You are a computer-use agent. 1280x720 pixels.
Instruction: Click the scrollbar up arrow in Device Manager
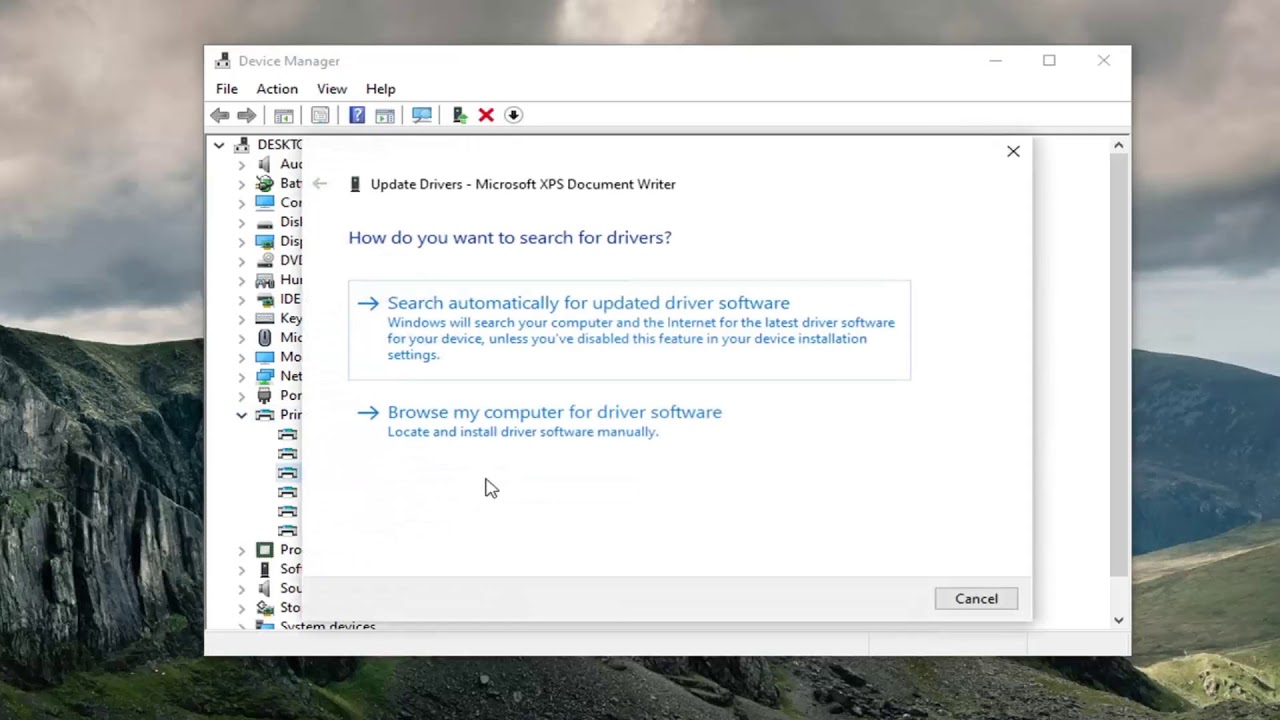(x=1119, y=146)
